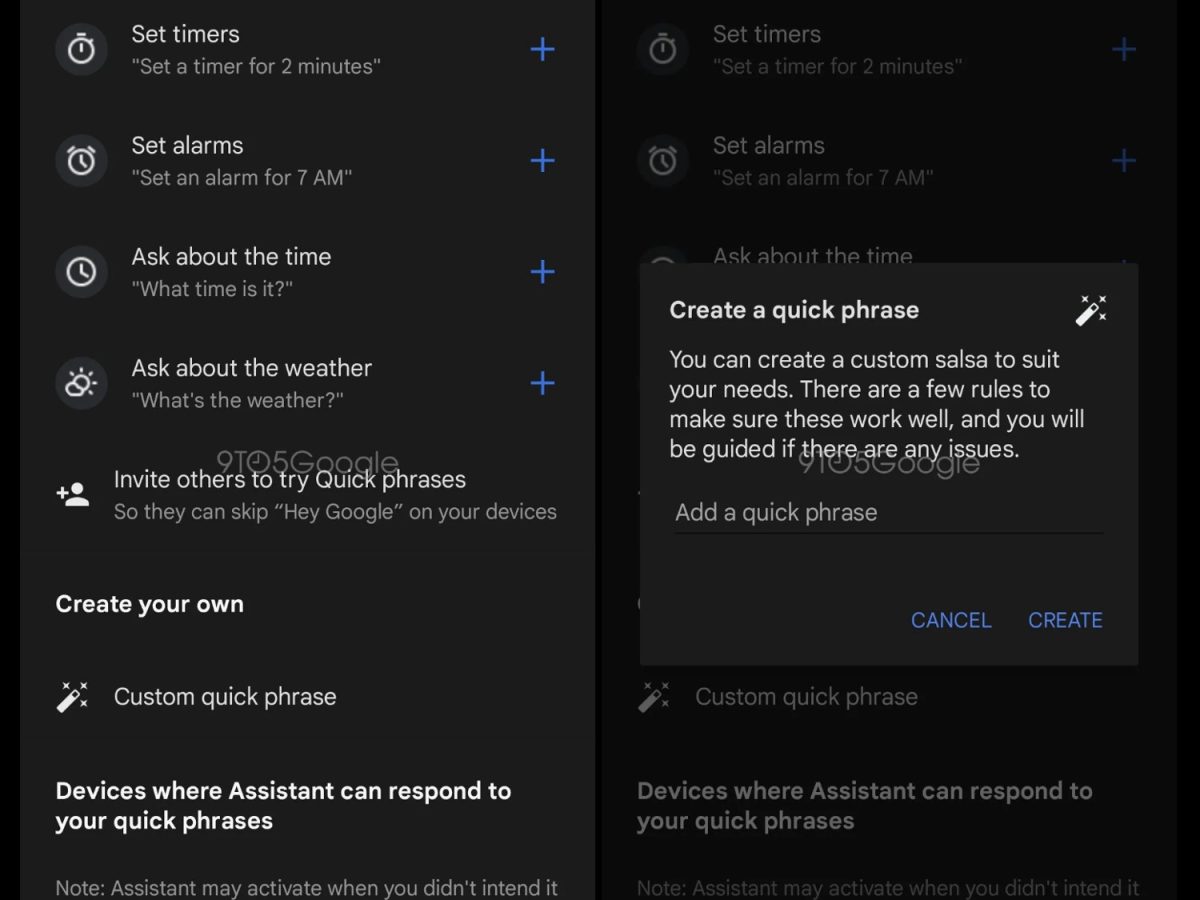Click the undimmed stopwatch icon beside Set timers
This screenshot has height=900, width=1200.
tap(81, 49)
